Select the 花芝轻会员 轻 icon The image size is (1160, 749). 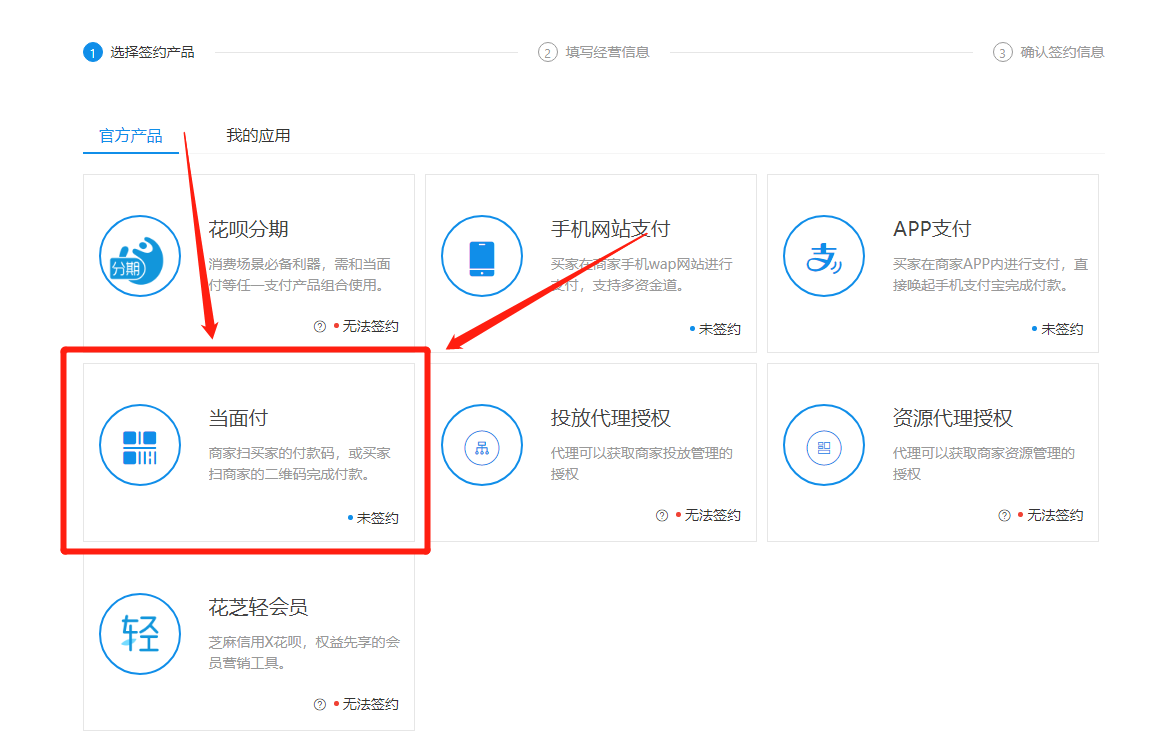[x=140, y=634]
